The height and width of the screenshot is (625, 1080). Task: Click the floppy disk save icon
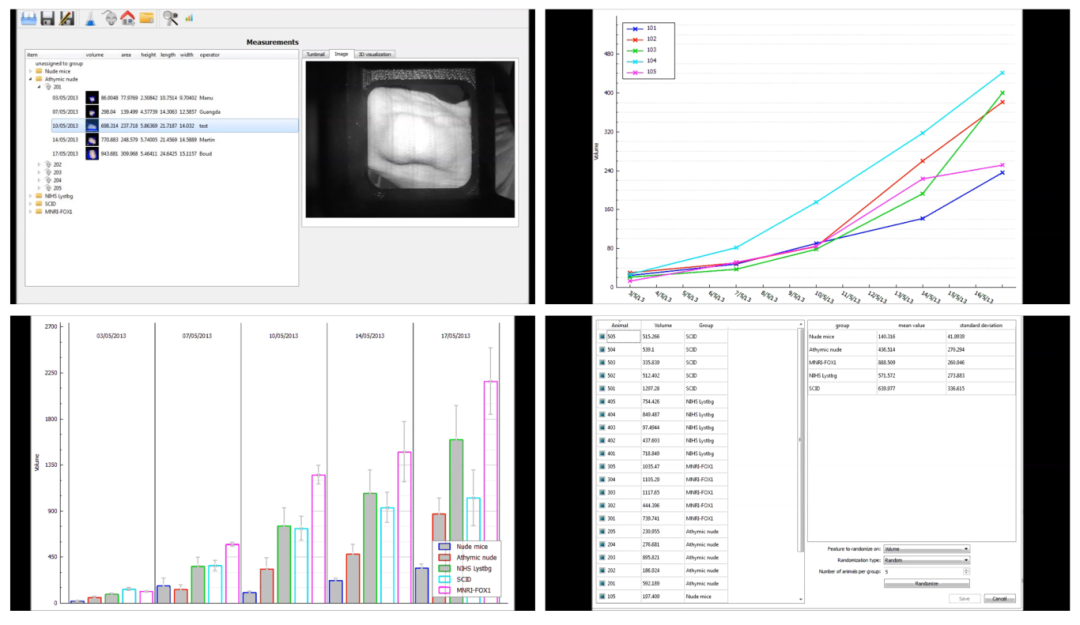[47, 18]
